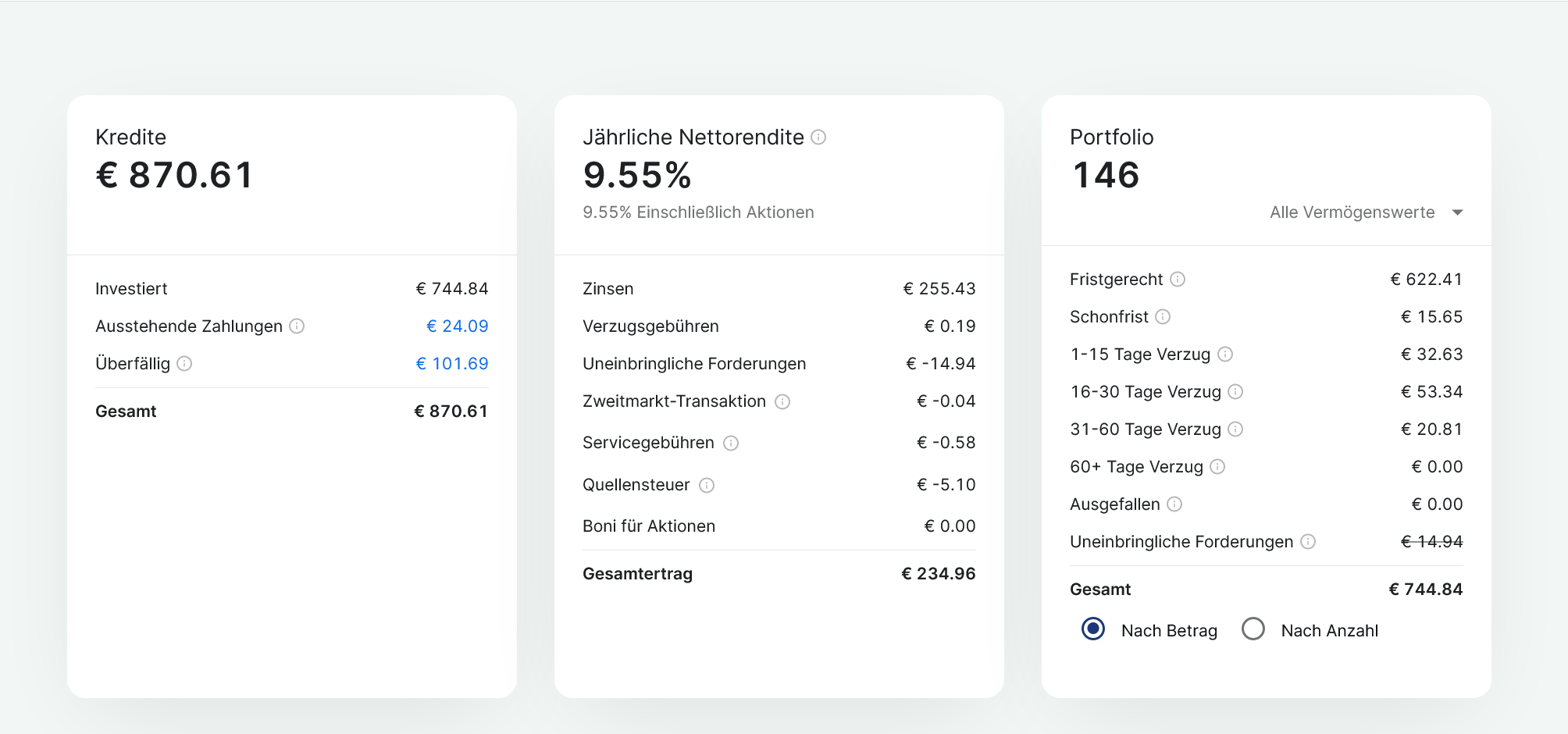Click the Portfolio count 146
1568x734 pixels.
click(1107, 175)
